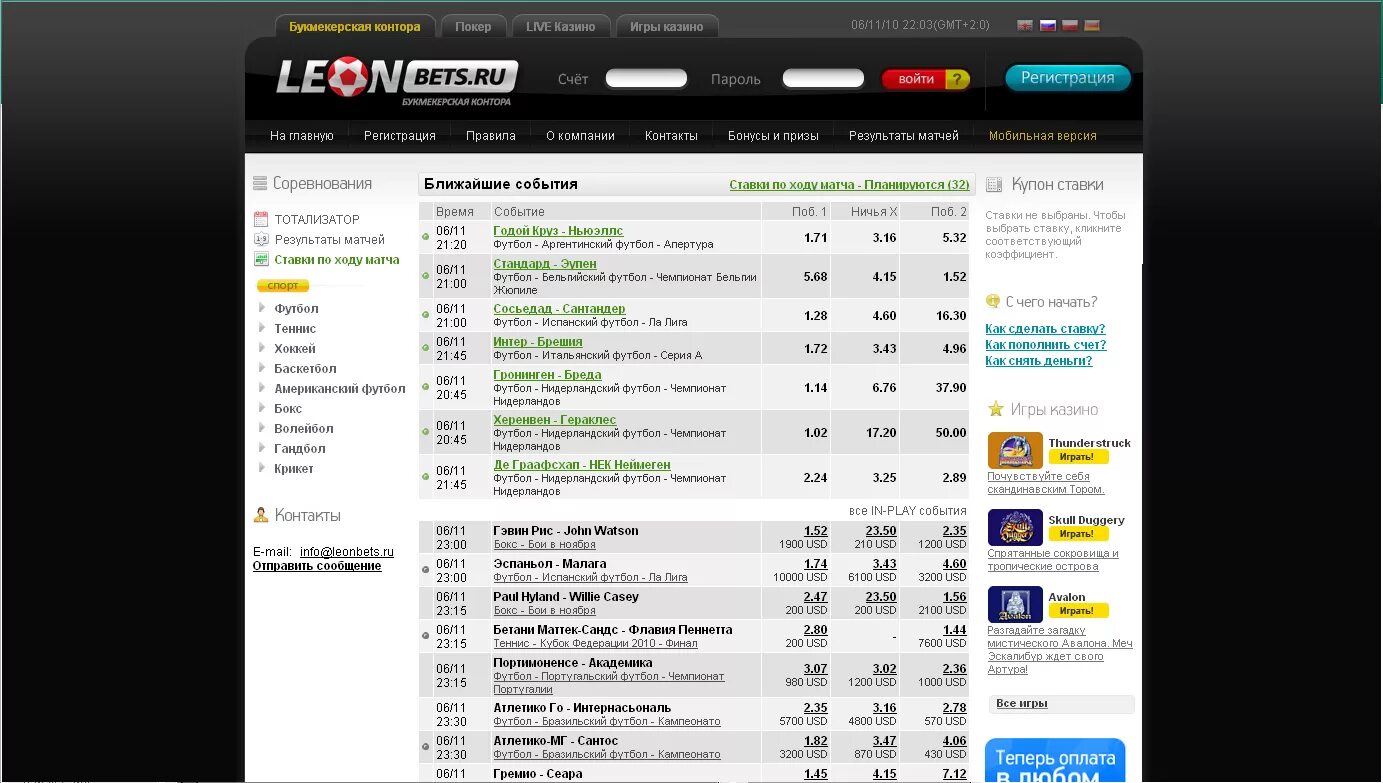This screenshot has height=783, width=1383.
Task: Open the Как сделать ставку? link
Action: point(1045,329)
